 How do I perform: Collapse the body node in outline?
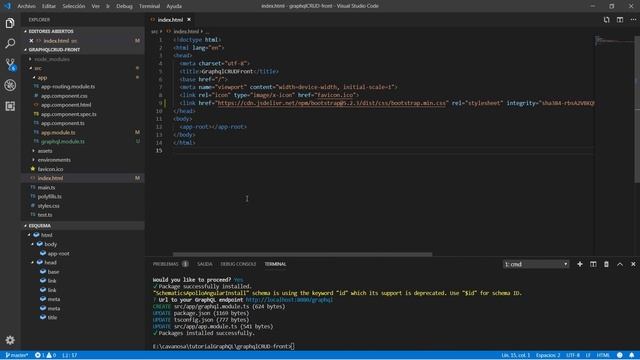click(33, 244)
